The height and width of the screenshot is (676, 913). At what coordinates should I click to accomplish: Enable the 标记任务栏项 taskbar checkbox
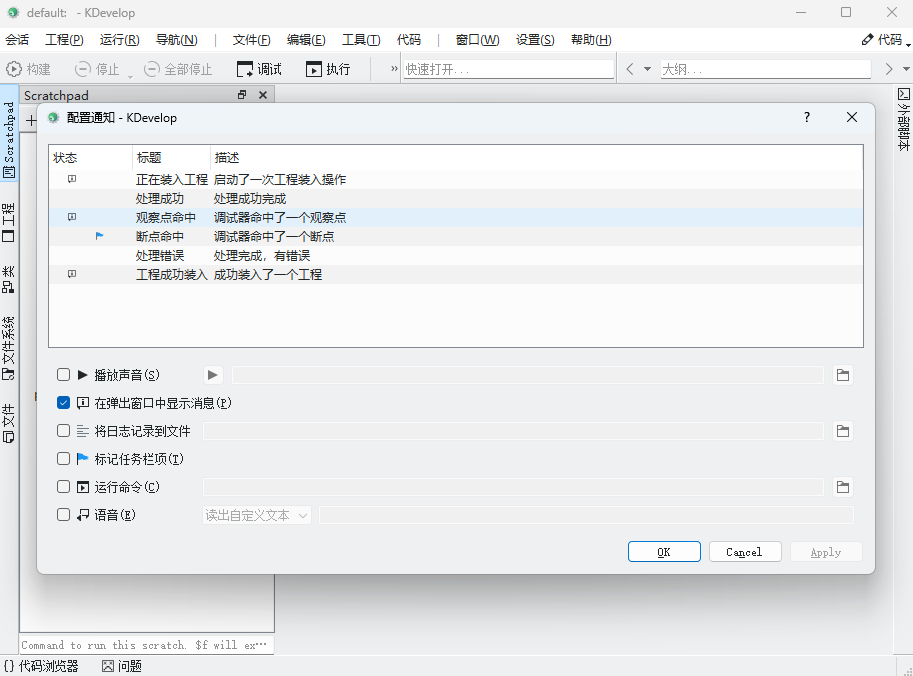click(63, 458)
